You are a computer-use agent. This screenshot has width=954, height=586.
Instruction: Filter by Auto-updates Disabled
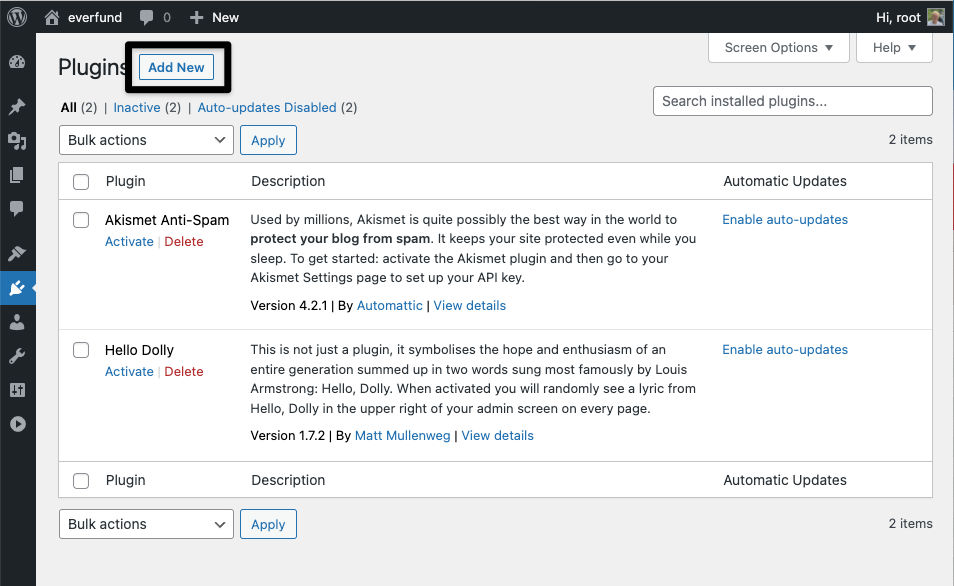coord(267,108)
